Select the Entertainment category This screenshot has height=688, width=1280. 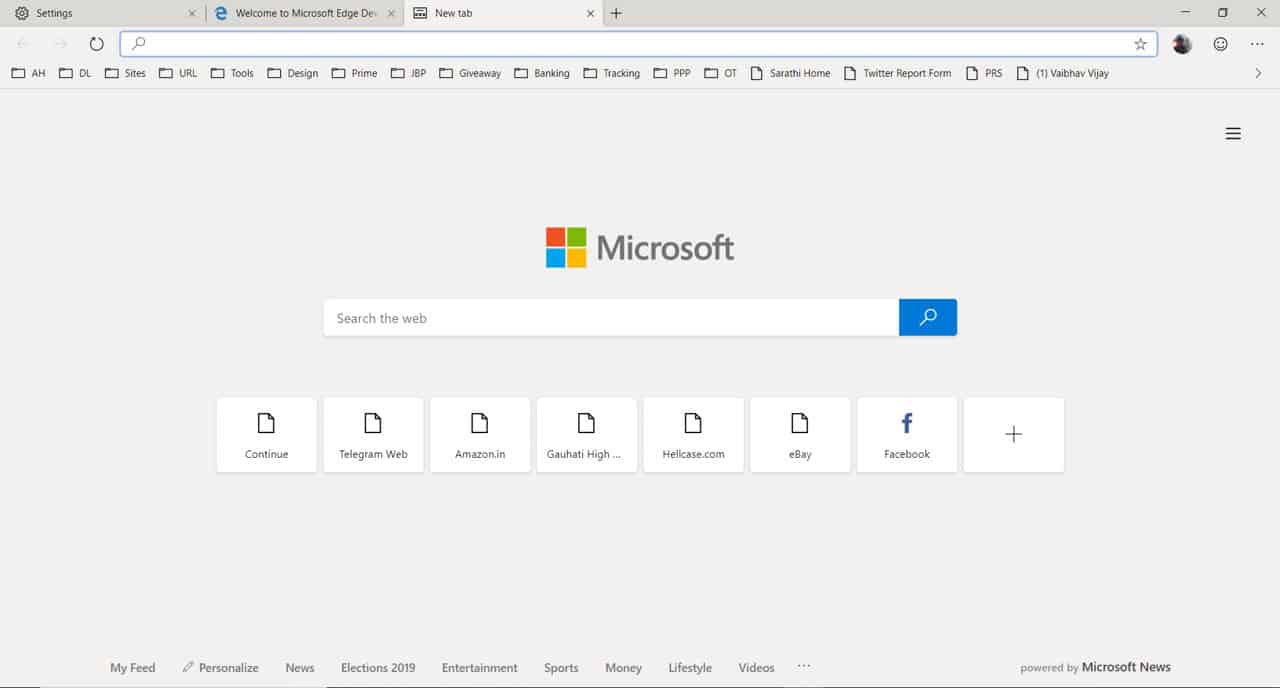tap(480, 667)
